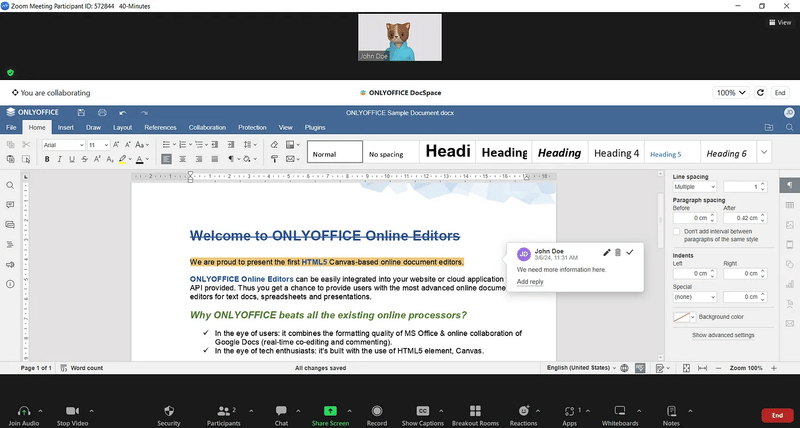The height and width of the screenshot is (428, 800).
Task: Open Zoom Whiteboards
Action: coord(620,415)
